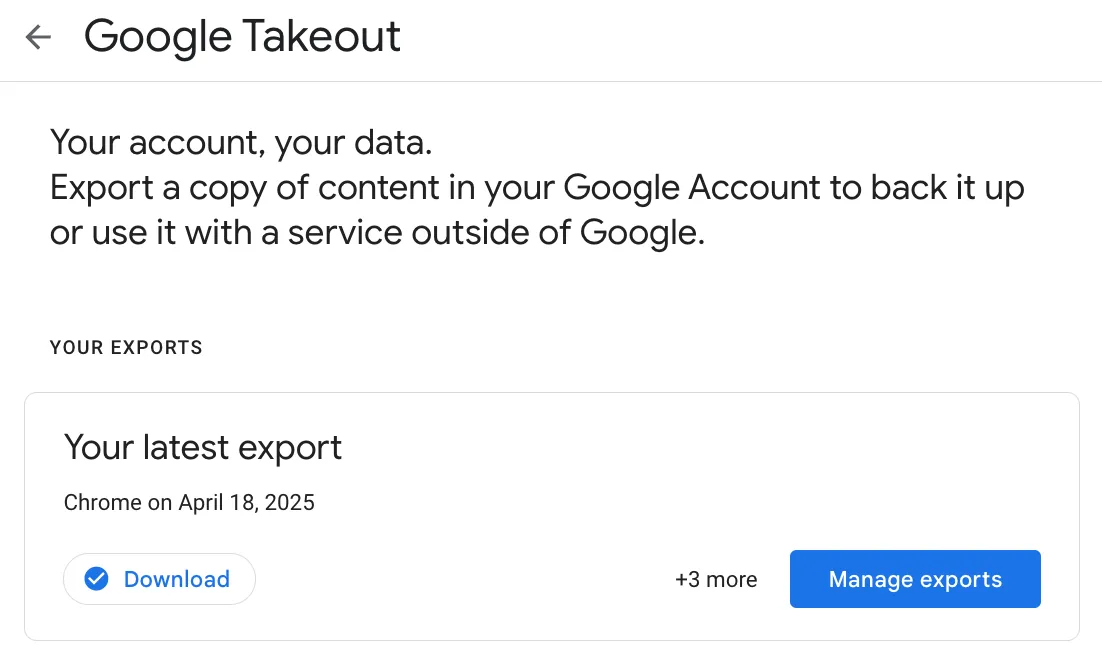Open the Google Takeout header title

point(242,36)
